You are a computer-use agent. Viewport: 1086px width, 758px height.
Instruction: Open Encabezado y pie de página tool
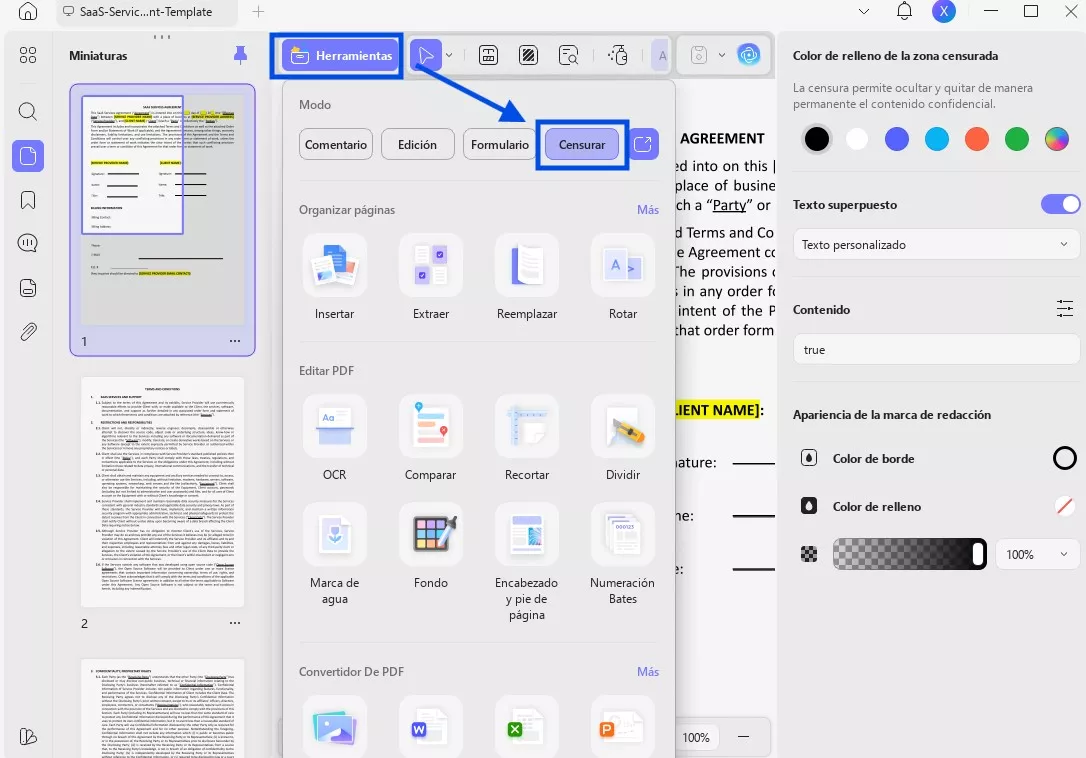coord(526,563)
